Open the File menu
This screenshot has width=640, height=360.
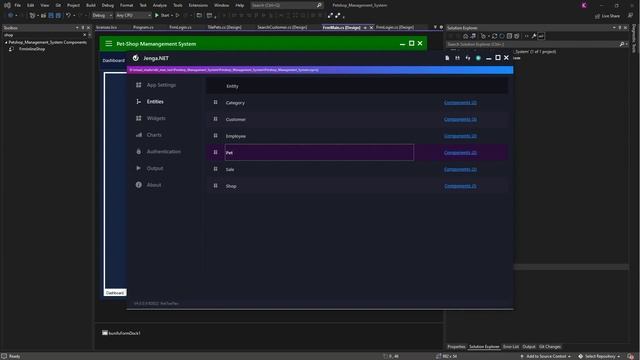pyautogui.click(x=17, y=5)
